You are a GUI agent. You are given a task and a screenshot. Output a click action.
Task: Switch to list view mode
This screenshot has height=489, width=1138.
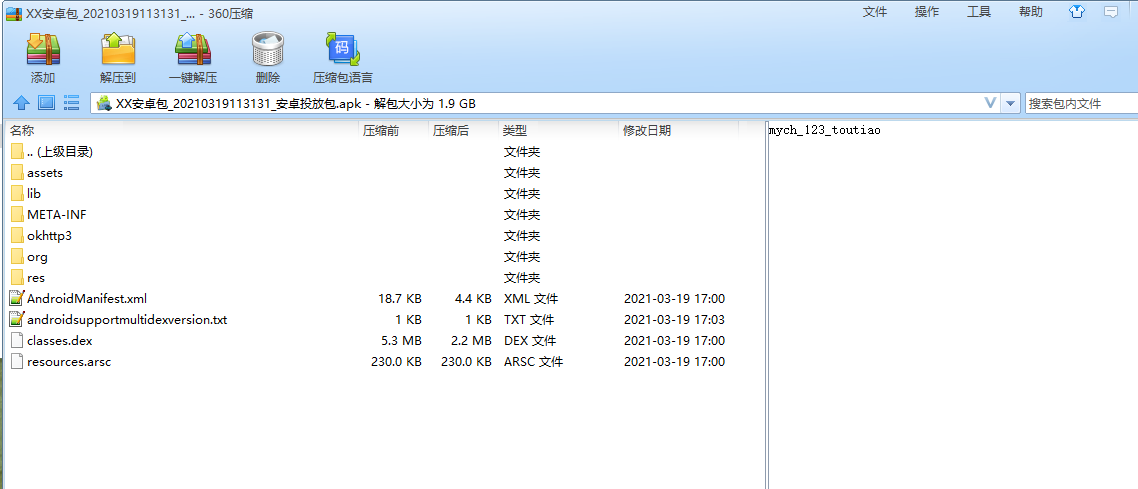pos(71,103)
